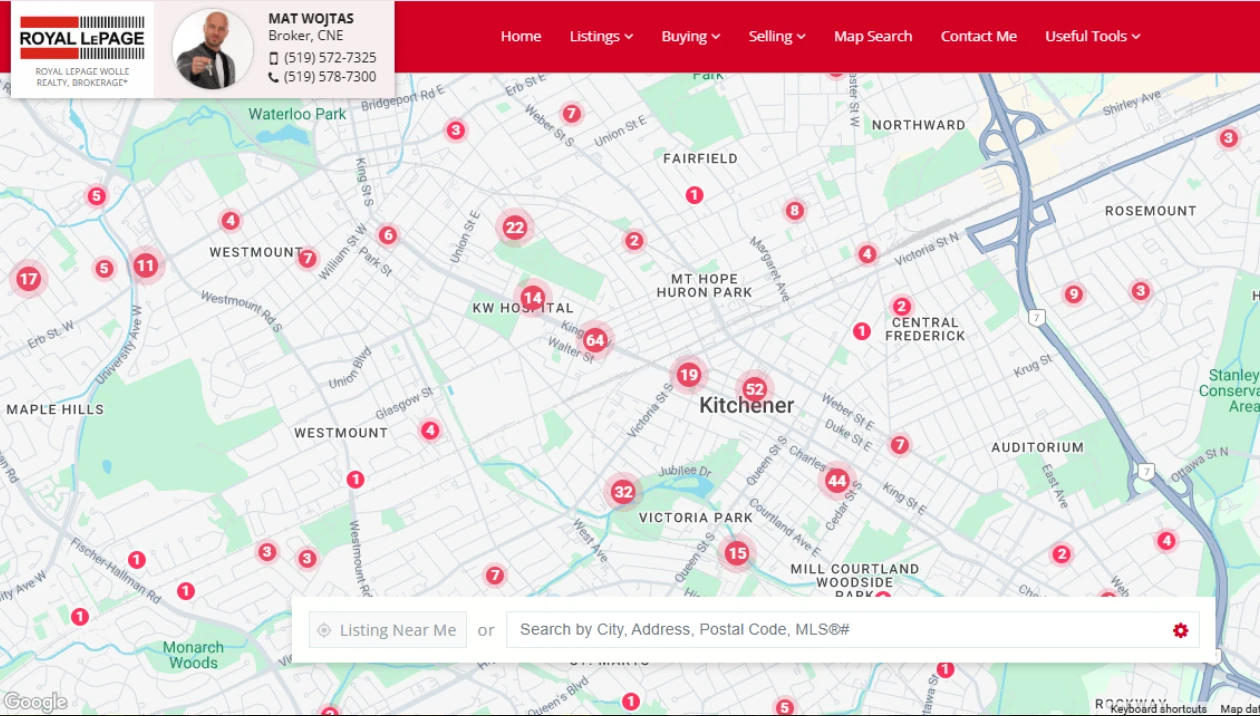Open the 19 listings cluster marker
This screenshot has height=716, width=1260.
(688, 375)
